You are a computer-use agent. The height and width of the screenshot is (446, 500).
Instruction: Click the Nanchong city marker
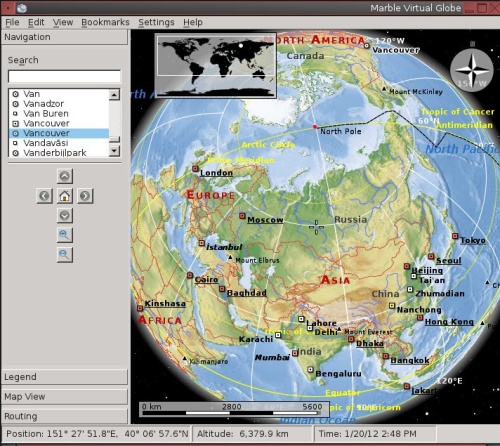(x=392, y=305)
